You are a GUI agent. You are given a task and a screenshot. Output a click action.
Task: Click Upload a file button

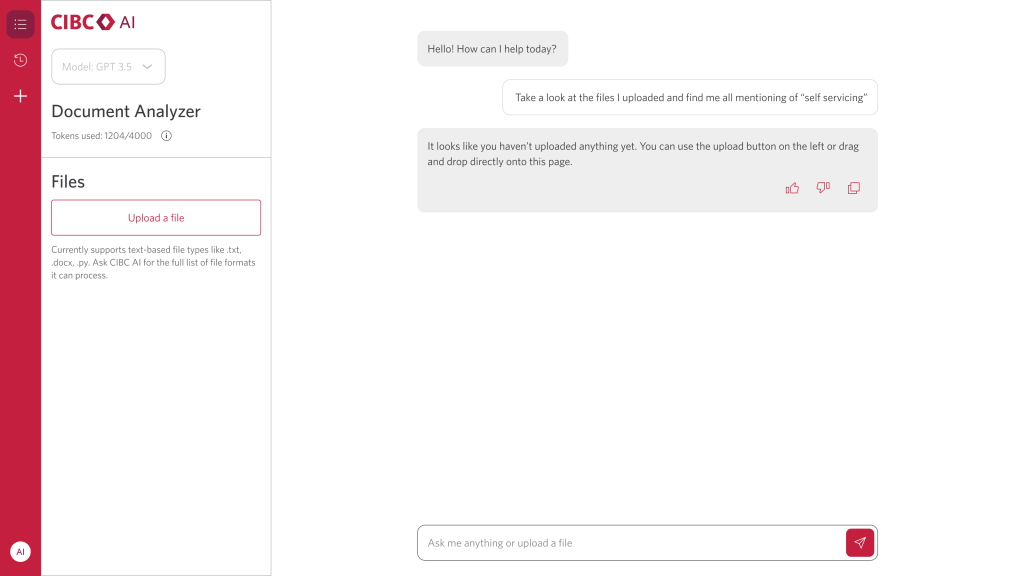pos(156,217)
